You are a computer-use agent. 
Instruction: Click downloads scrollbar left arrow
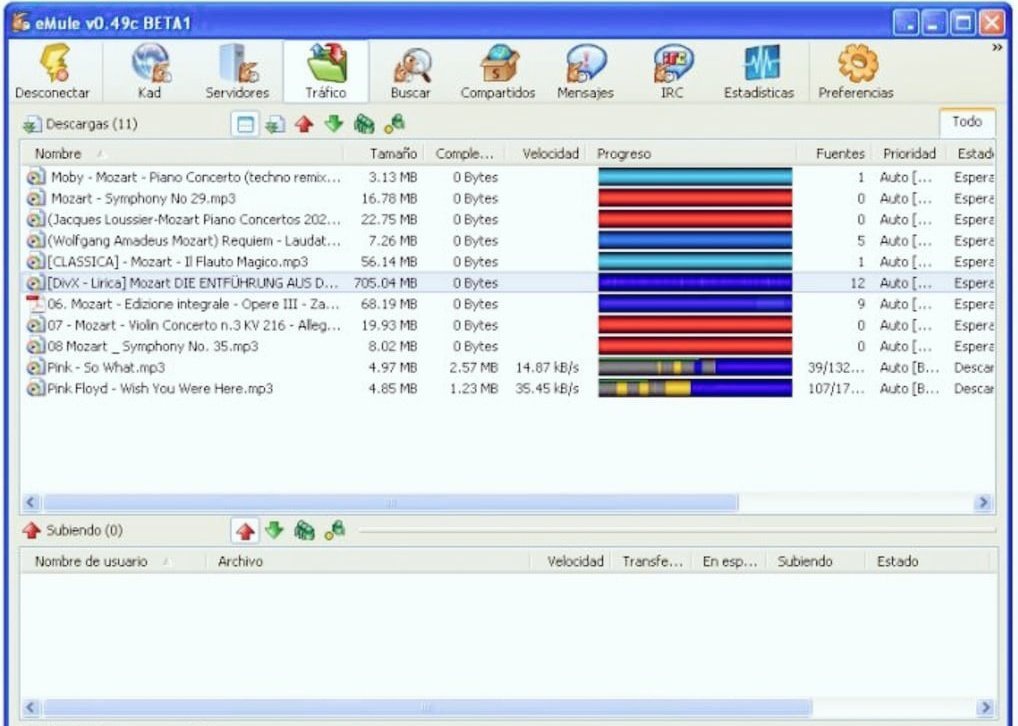click(x=31, y=503)
